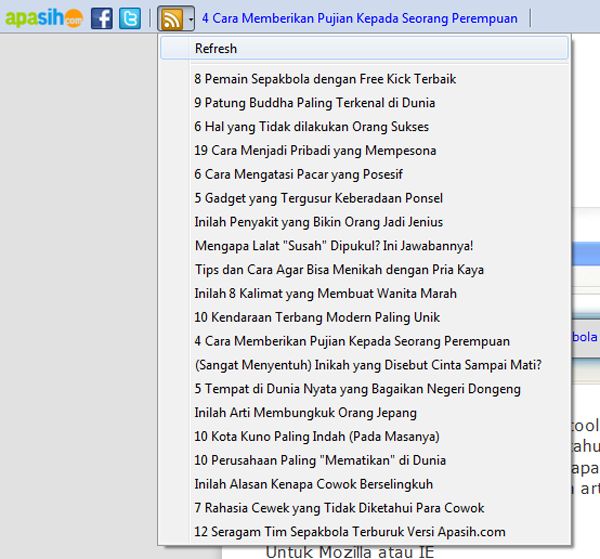Image resolution: width=600 pixels, height=559 pixels.
Task: Open '10 Perusahaan Paling "Mematikan" di Dunia'
Action: (x=364, y=460)
